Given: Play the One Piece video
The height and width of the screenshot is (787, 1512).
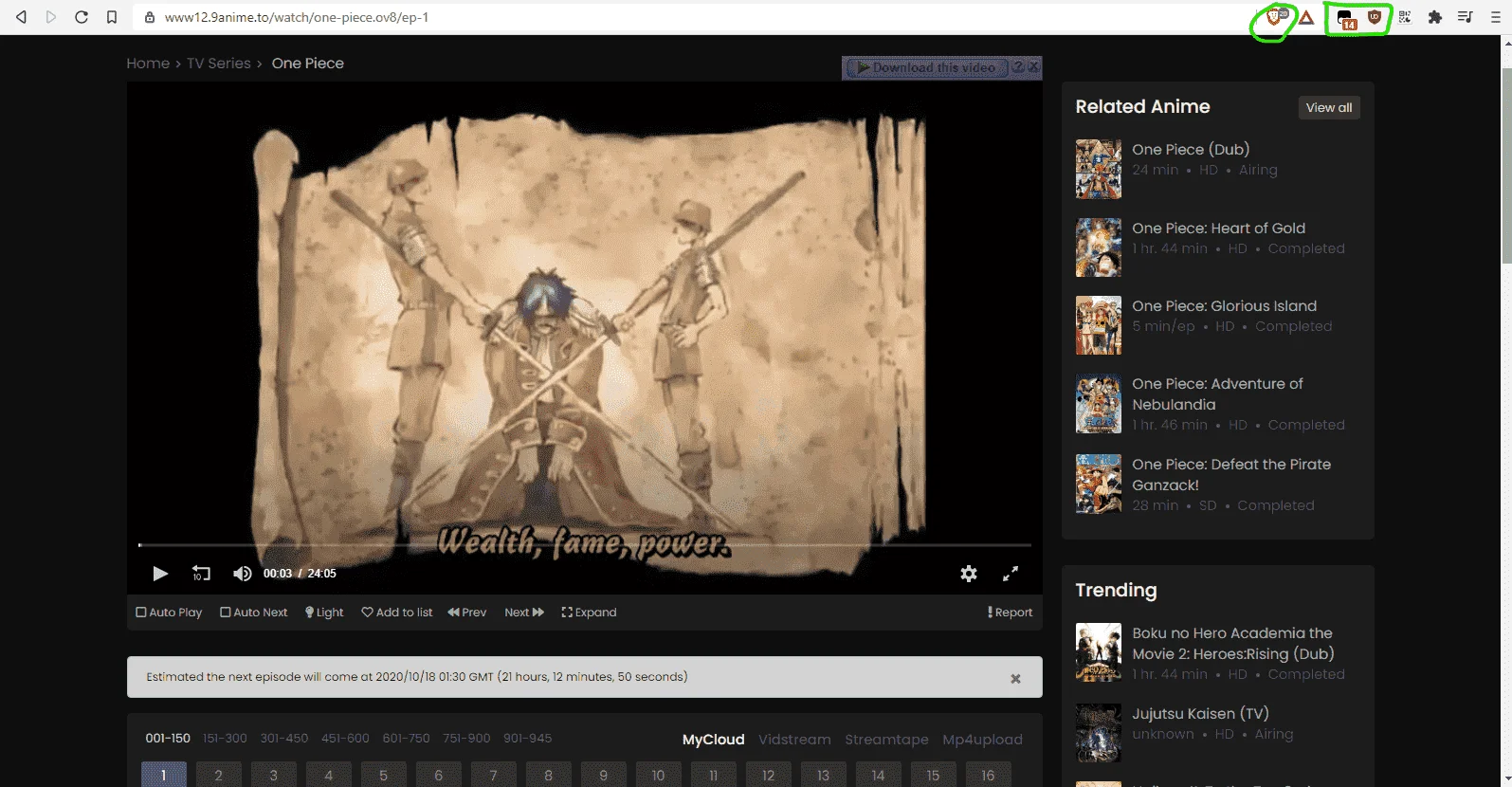Looking at the screenshot, I should pos(160,574).
